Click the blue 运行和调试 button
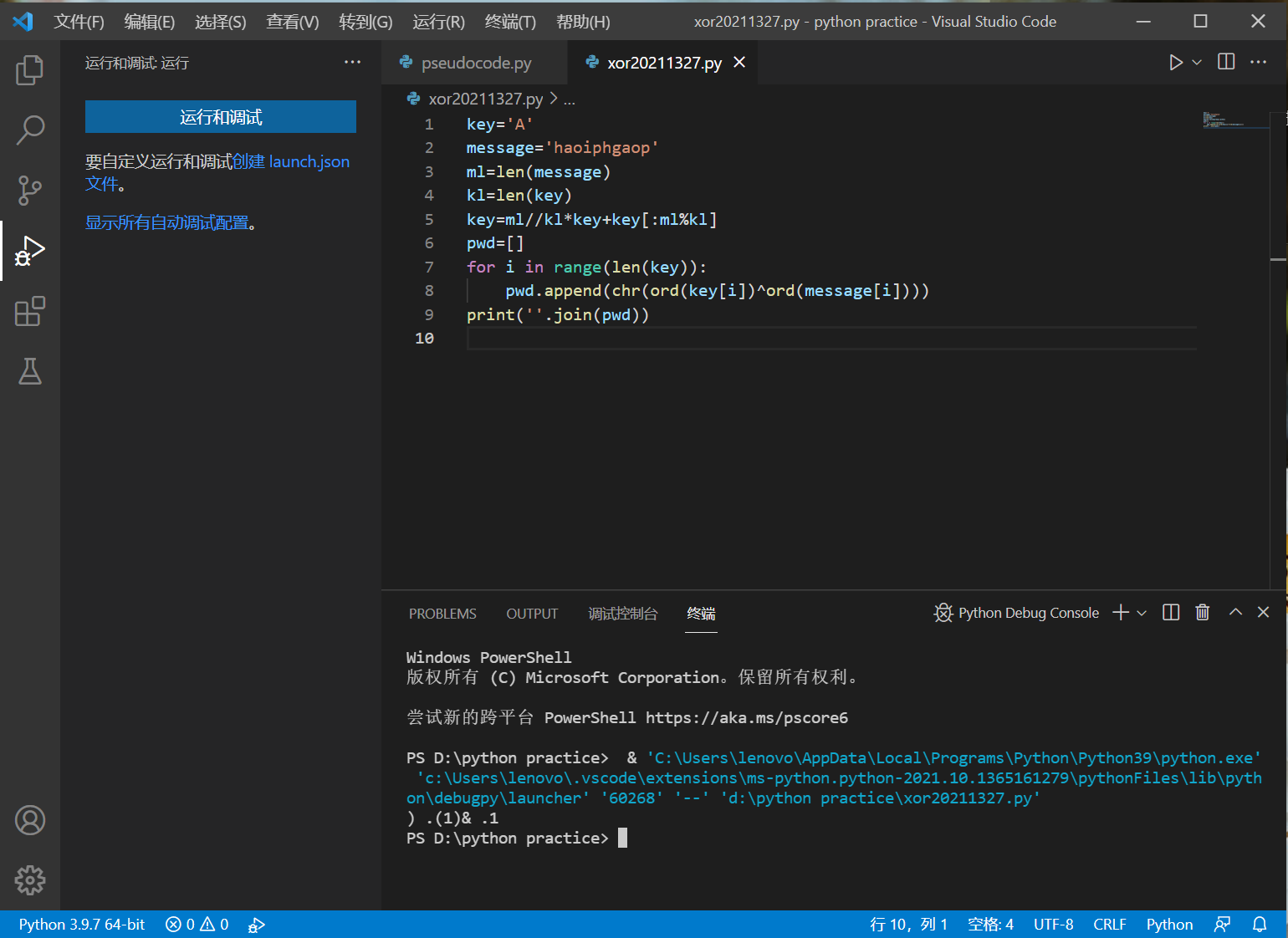Viewport: 1288px width, 938px height. coord(221,117)
